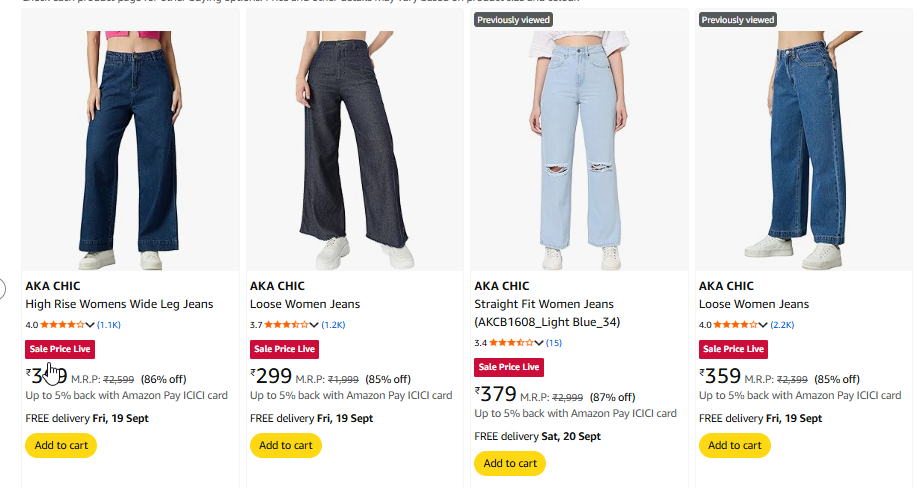This screenshot has height=488, width=916.
Task: Click the star rating of ₹299 Loose Jeans
Action: click(287, 325)
